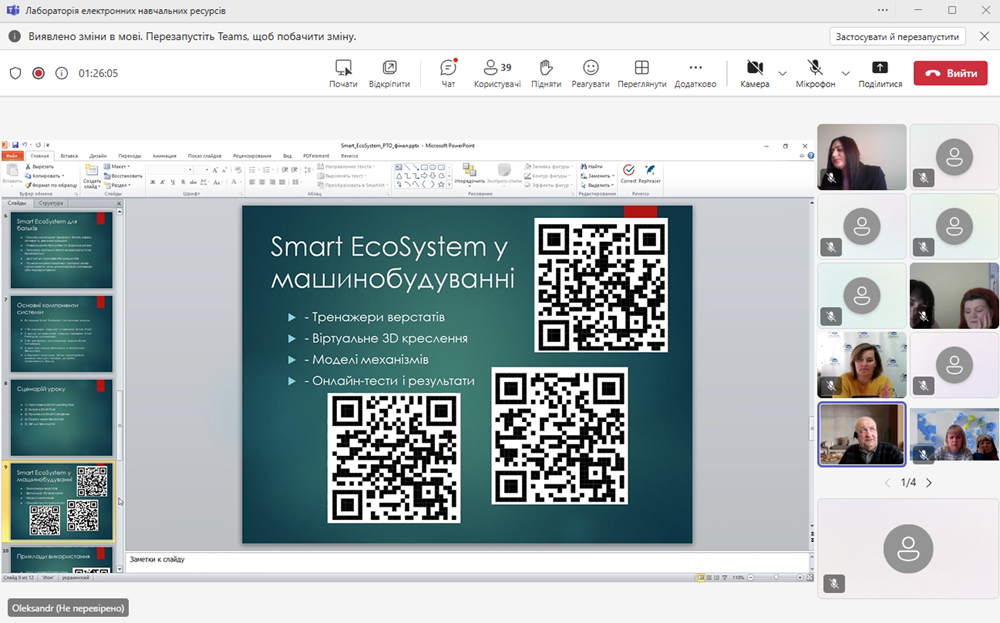Leave the meeting with Вийти button

pyautogui.click(x=950, y=73)
